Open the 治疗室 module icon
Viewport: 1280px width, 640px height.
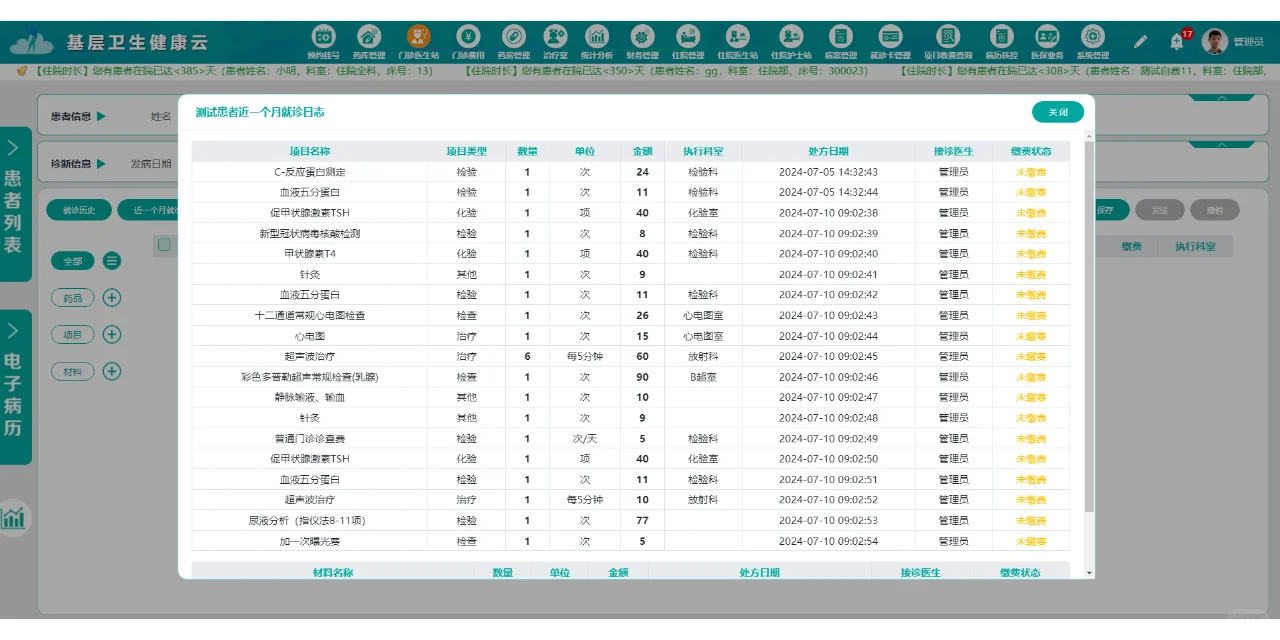555,36
